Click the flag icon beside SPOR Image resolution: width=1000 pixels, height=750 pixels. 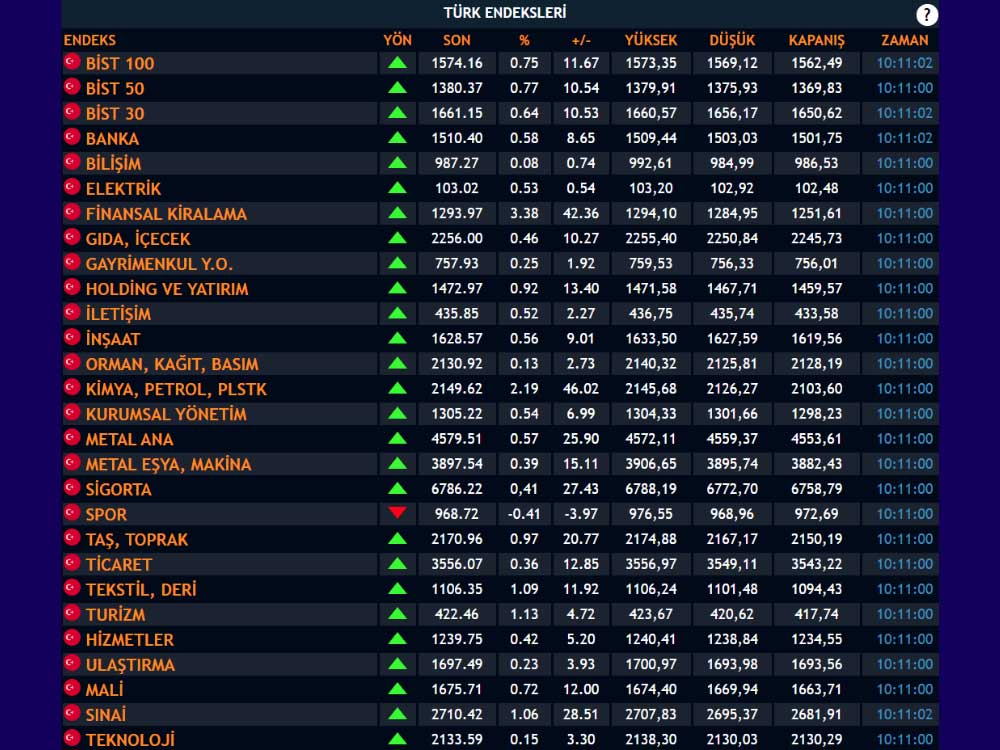72,513
